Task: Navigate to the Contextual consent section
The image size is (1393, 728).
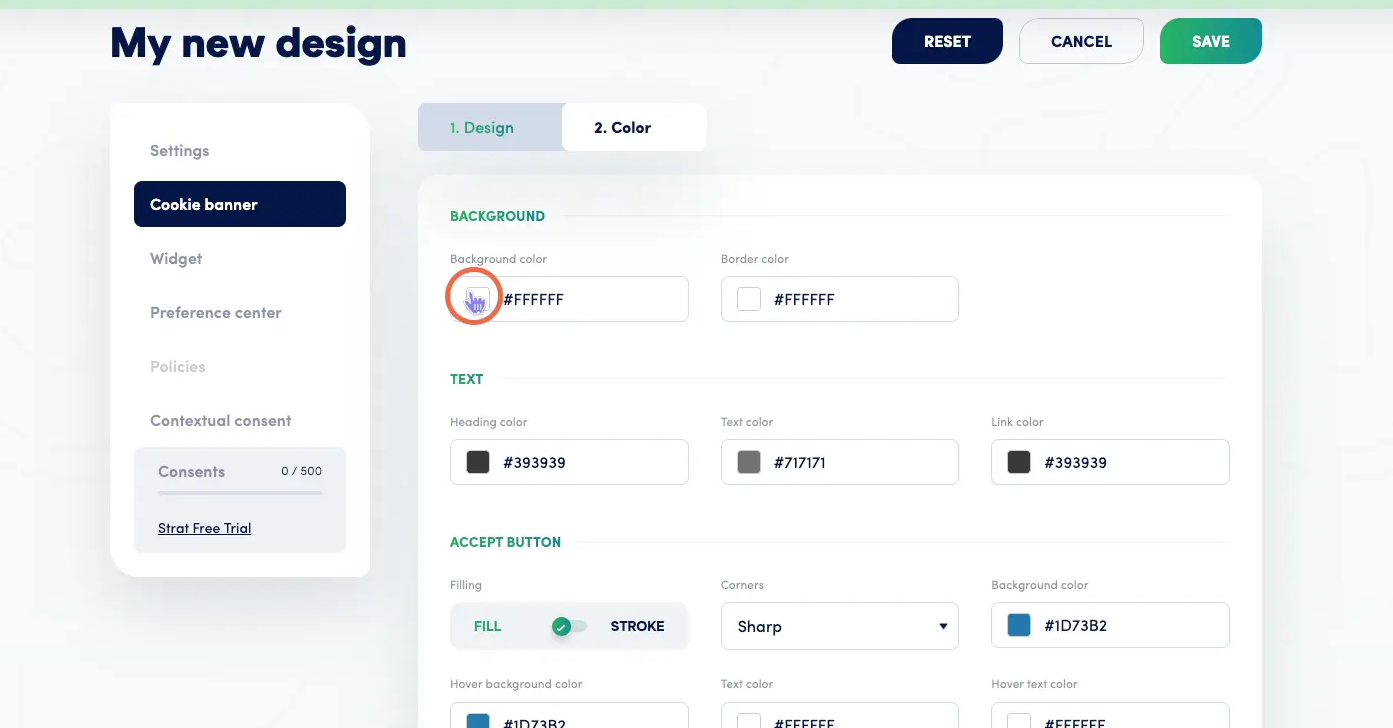Action: tap(221, 420)
